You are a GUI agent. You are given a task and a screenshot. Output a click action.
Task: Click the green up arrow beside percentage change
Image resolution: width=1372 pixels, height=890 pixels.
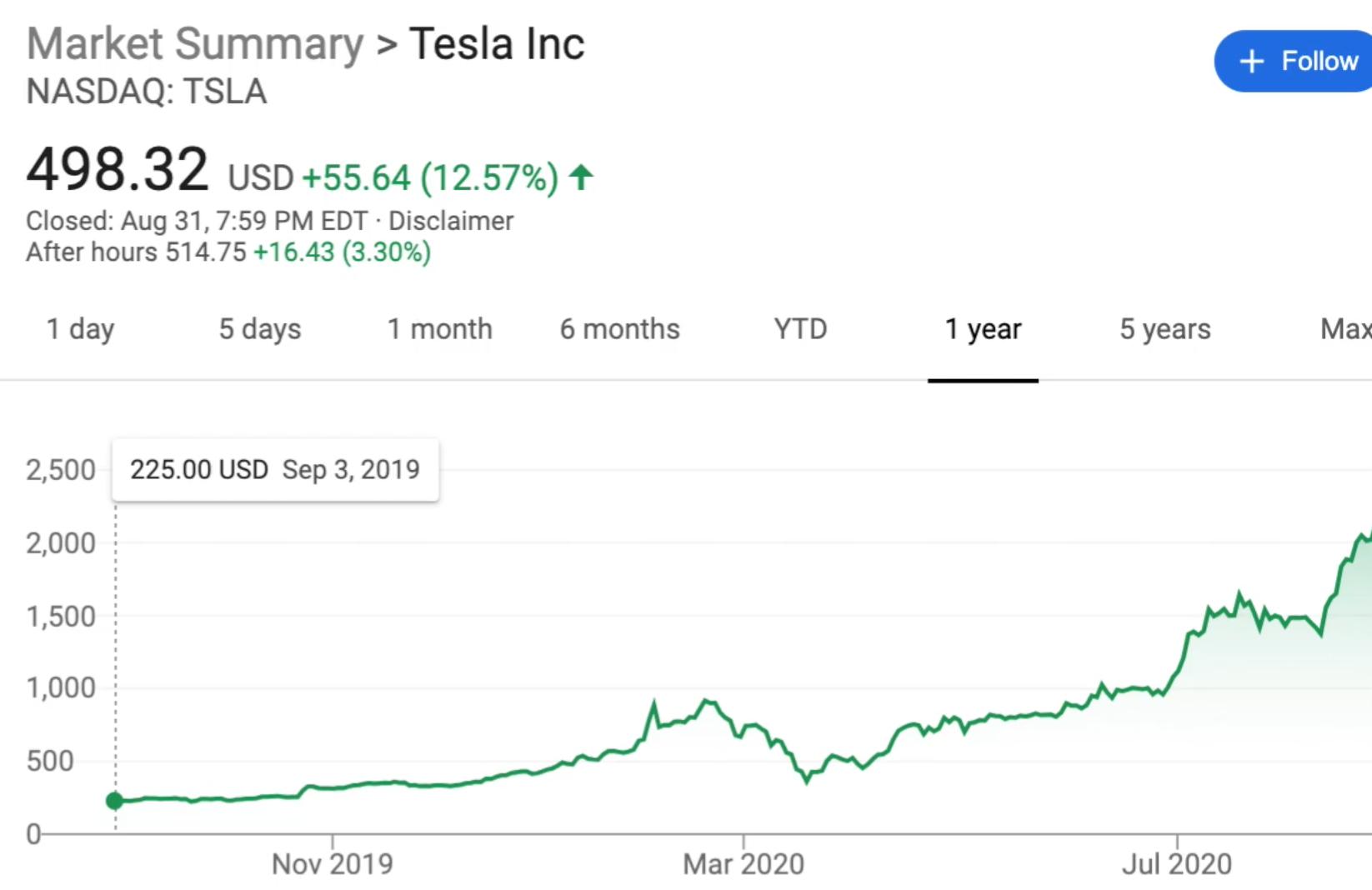click(x=581, y=177)
